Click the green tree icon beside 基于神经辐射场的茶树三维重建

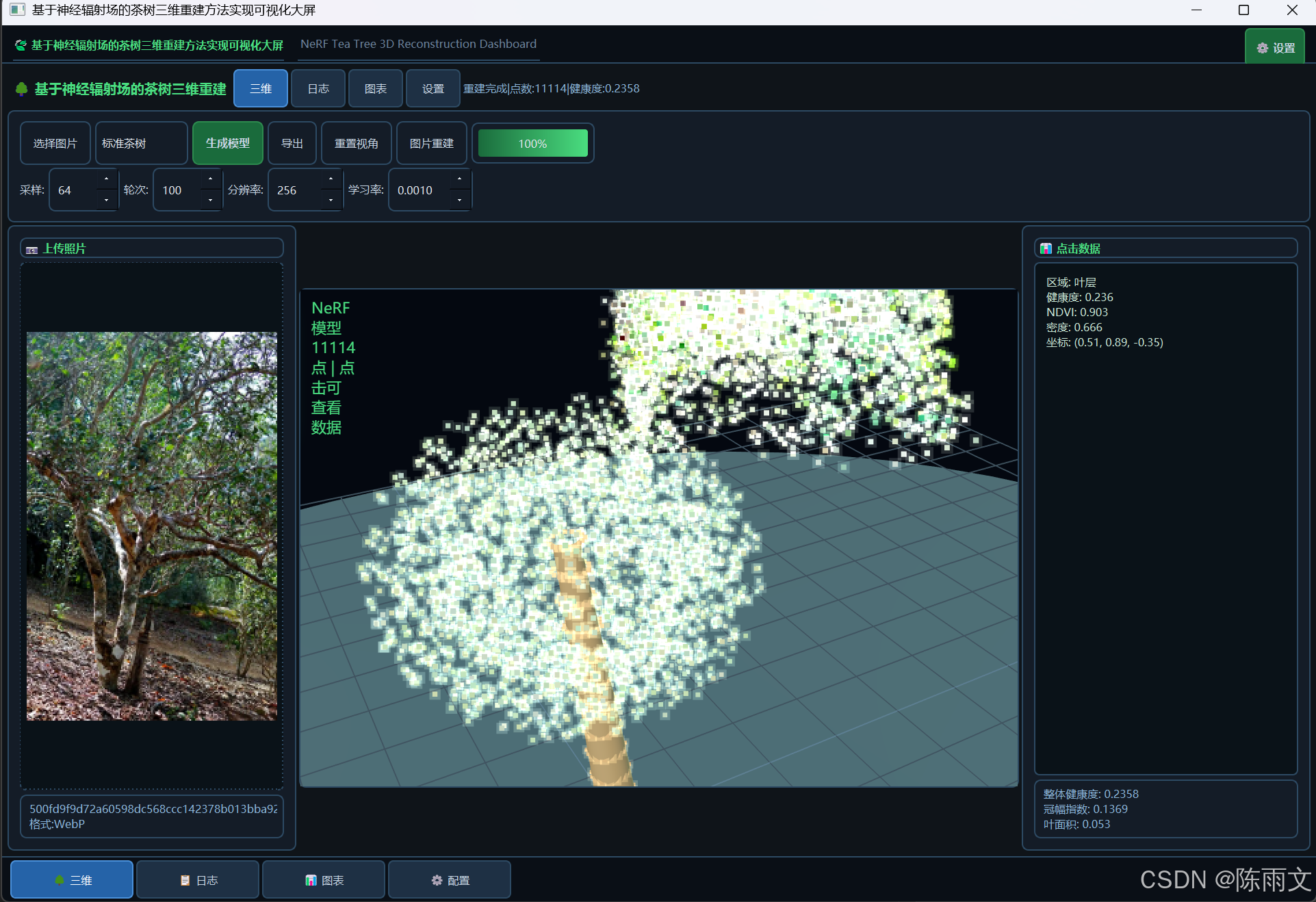(x=22, y=89)
